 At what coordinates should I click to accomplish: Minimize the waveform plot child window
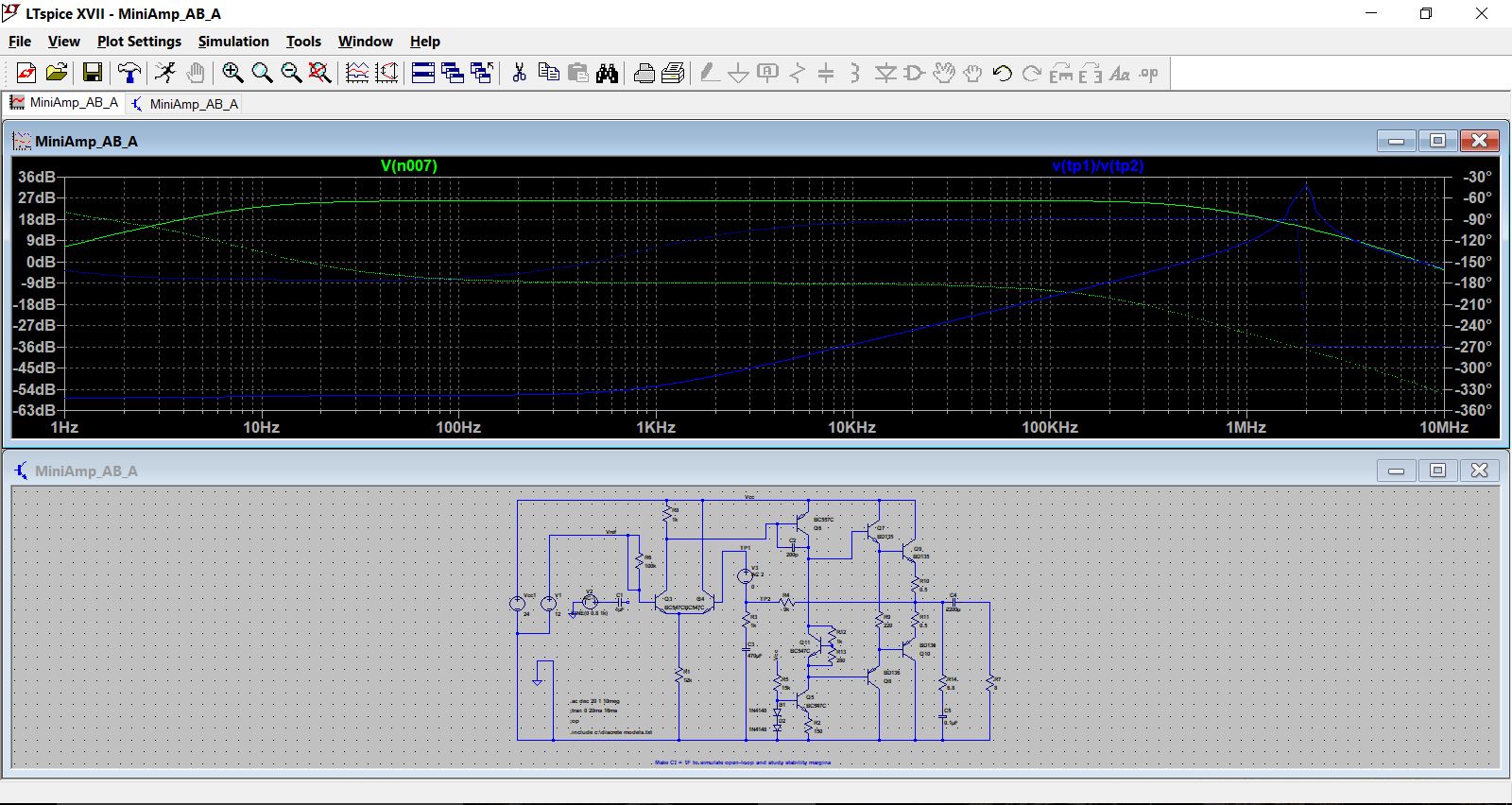(1396, 141)
